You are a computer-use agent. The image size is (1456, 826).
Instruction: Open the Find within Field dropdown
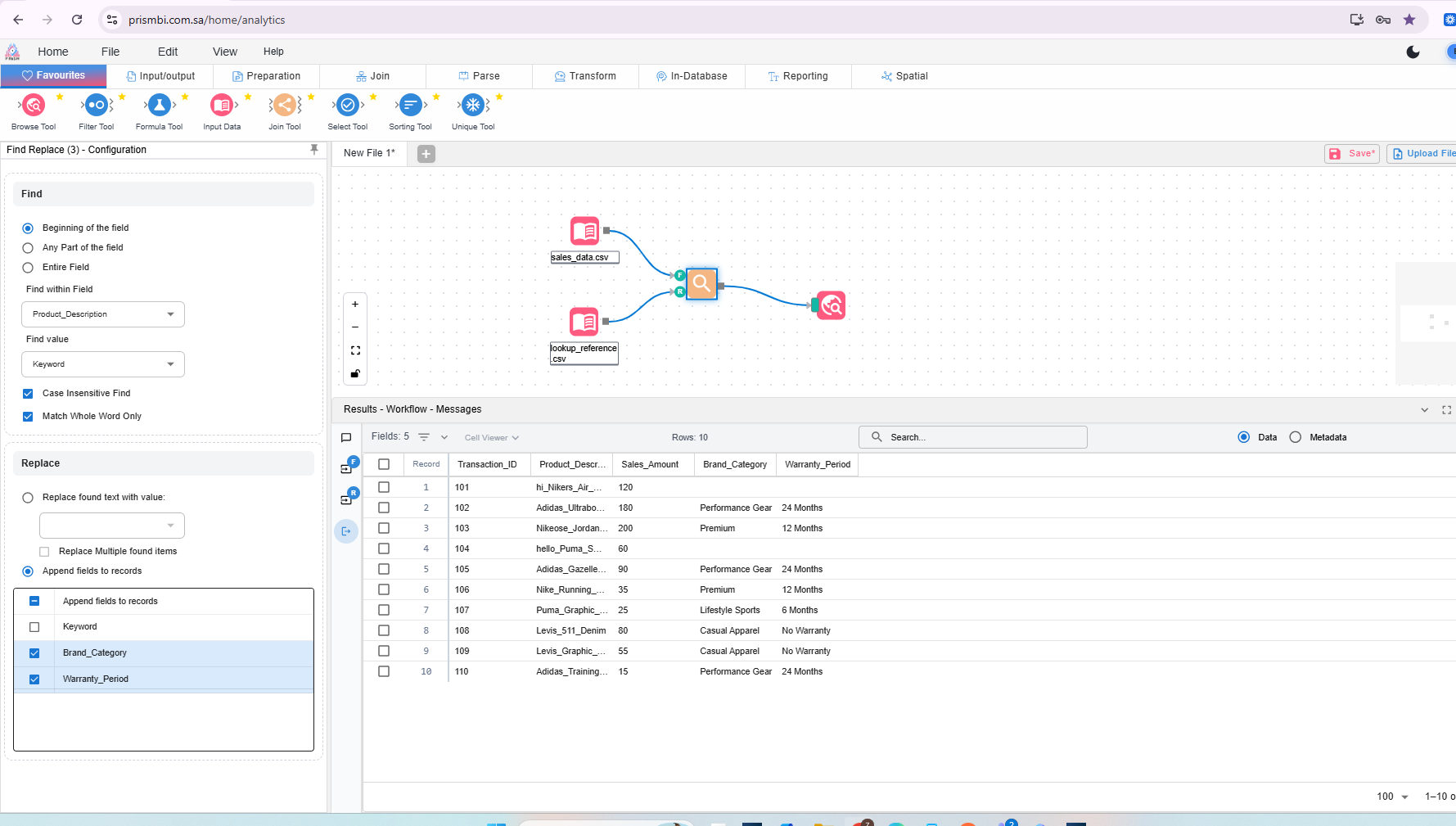click(x=103, y=314)
